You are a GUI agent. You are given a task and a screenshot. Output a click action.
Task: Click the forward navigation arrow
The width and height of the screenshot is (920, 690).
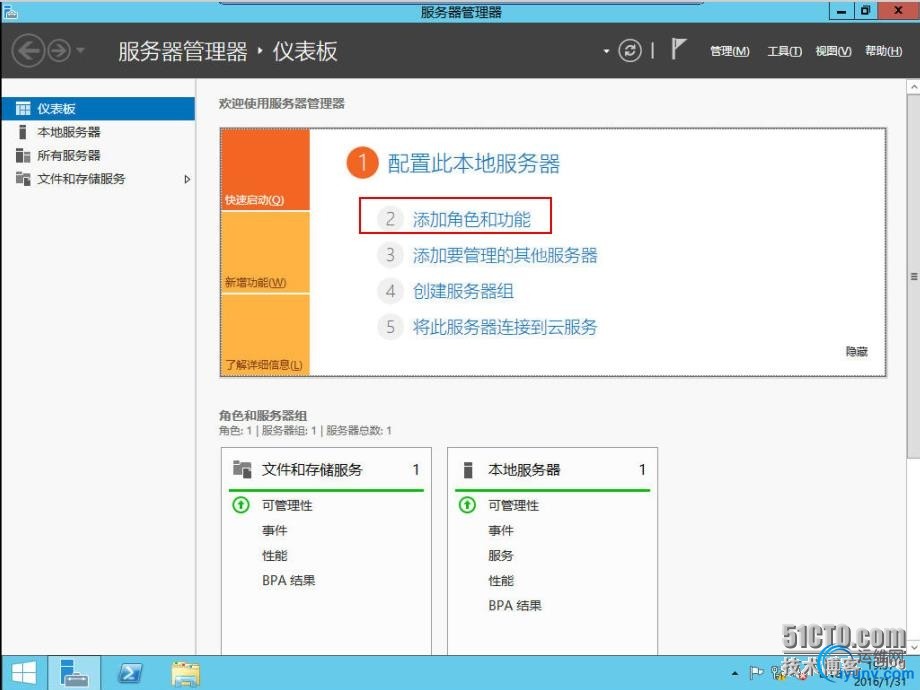[x=59, y=51]
